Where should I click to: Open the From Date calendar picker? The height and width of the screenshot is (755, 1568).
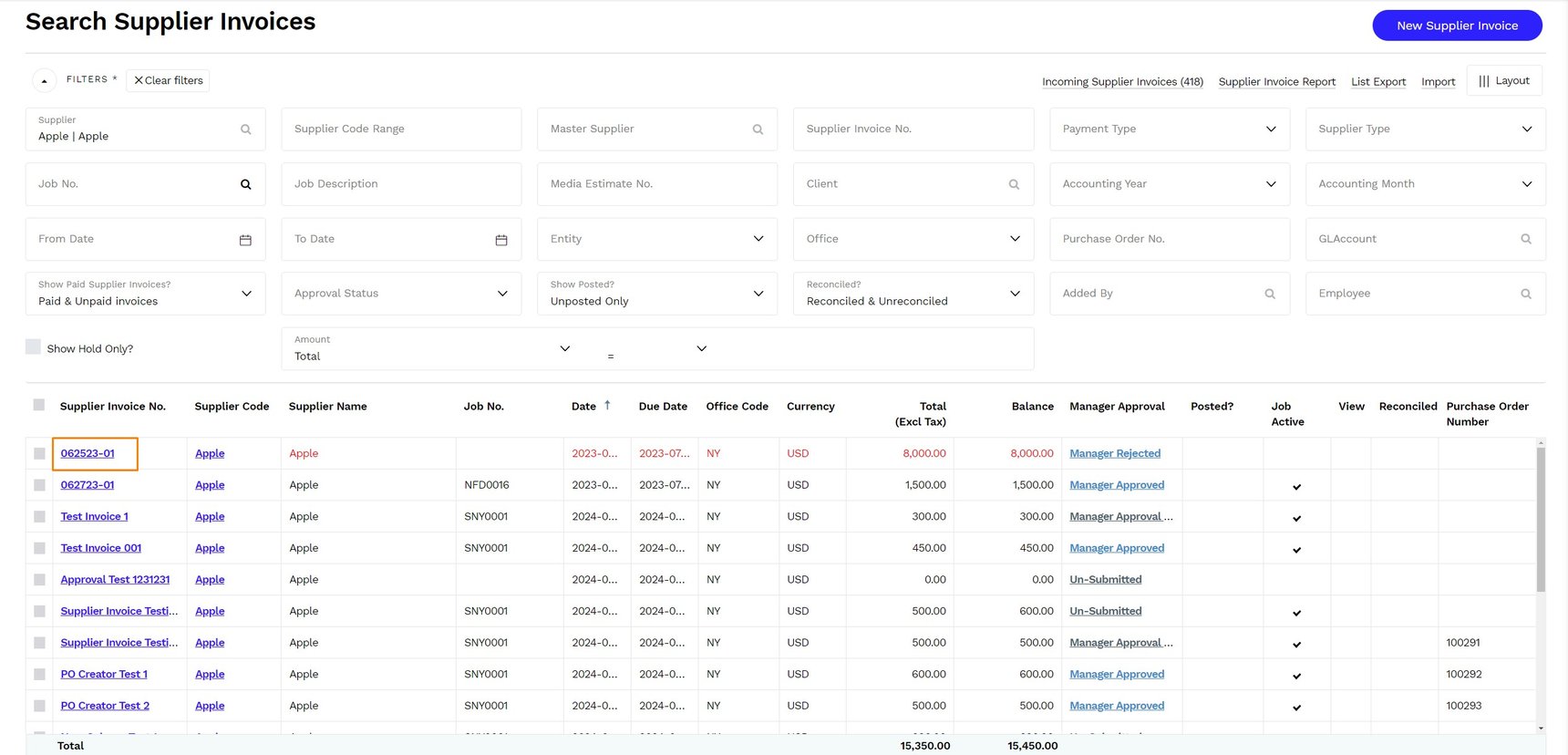(x=245, y=240)
